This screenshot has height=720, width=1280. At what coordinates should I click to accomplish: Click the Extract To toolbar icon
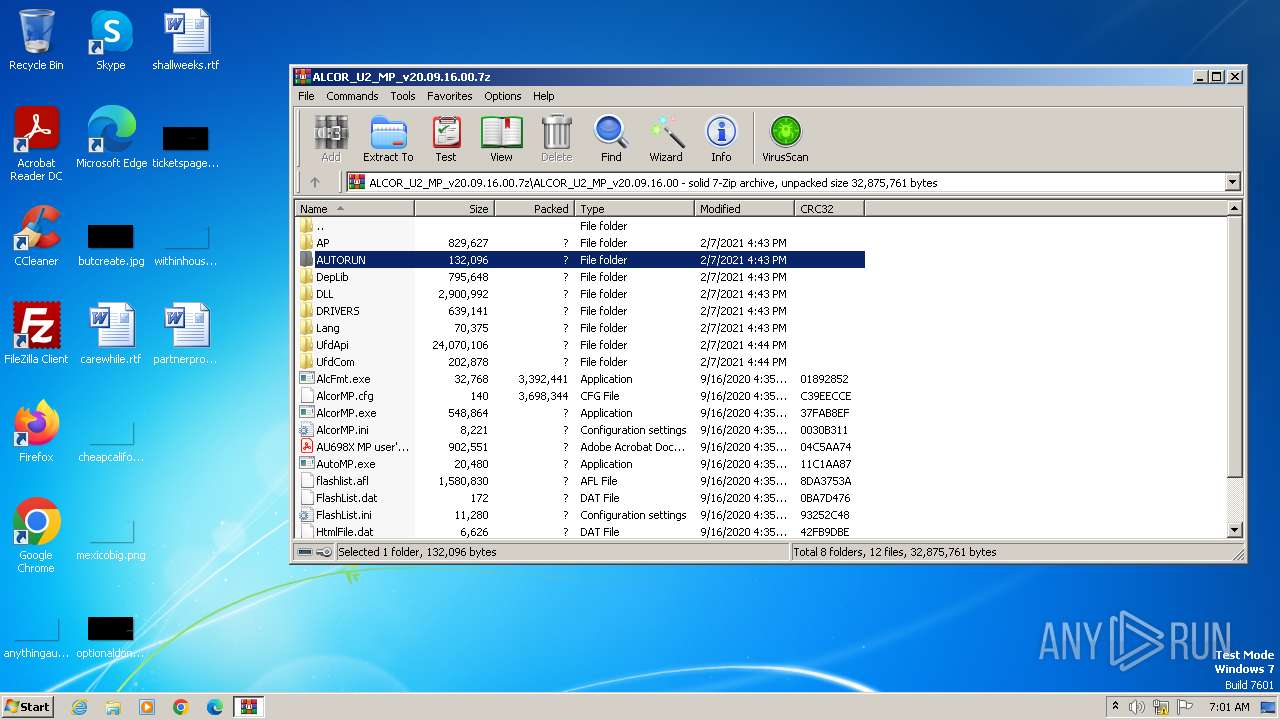tap(388, 138)
